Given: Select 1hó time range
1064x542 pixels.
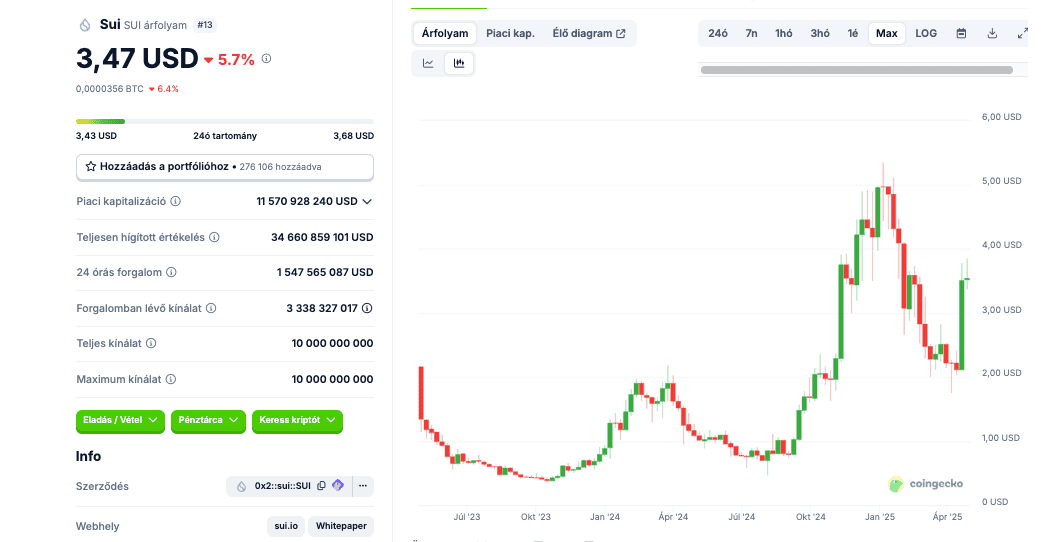Looking at the screenshot, I should tap(784, 33).
